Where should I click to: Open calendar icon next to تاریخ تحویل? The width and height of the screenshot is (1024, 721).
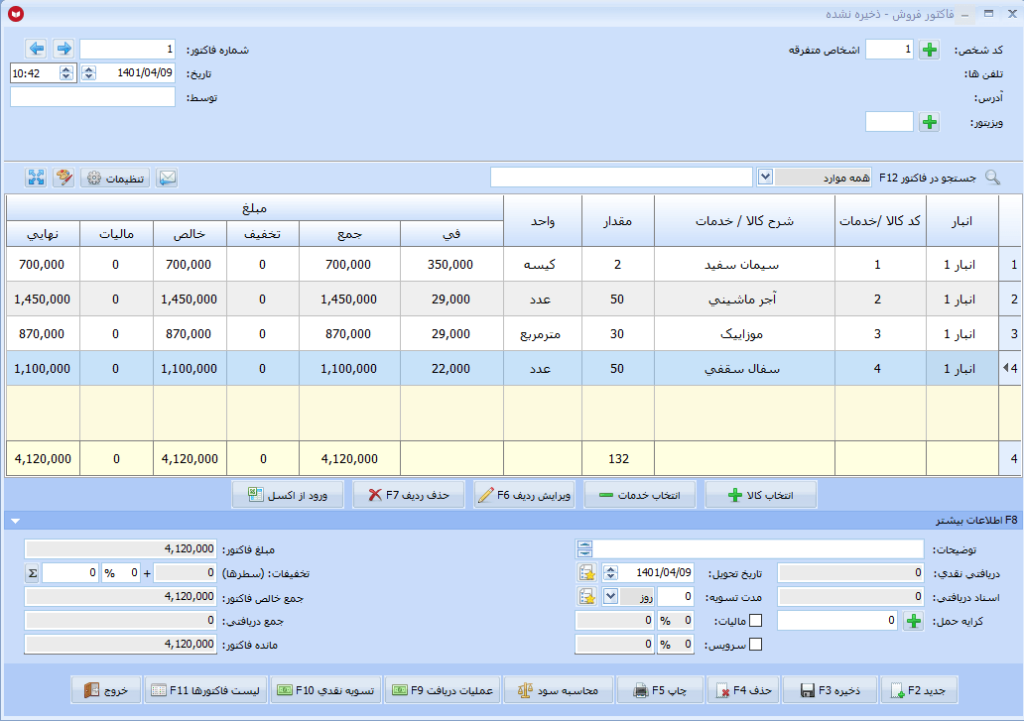click(587, 573)
